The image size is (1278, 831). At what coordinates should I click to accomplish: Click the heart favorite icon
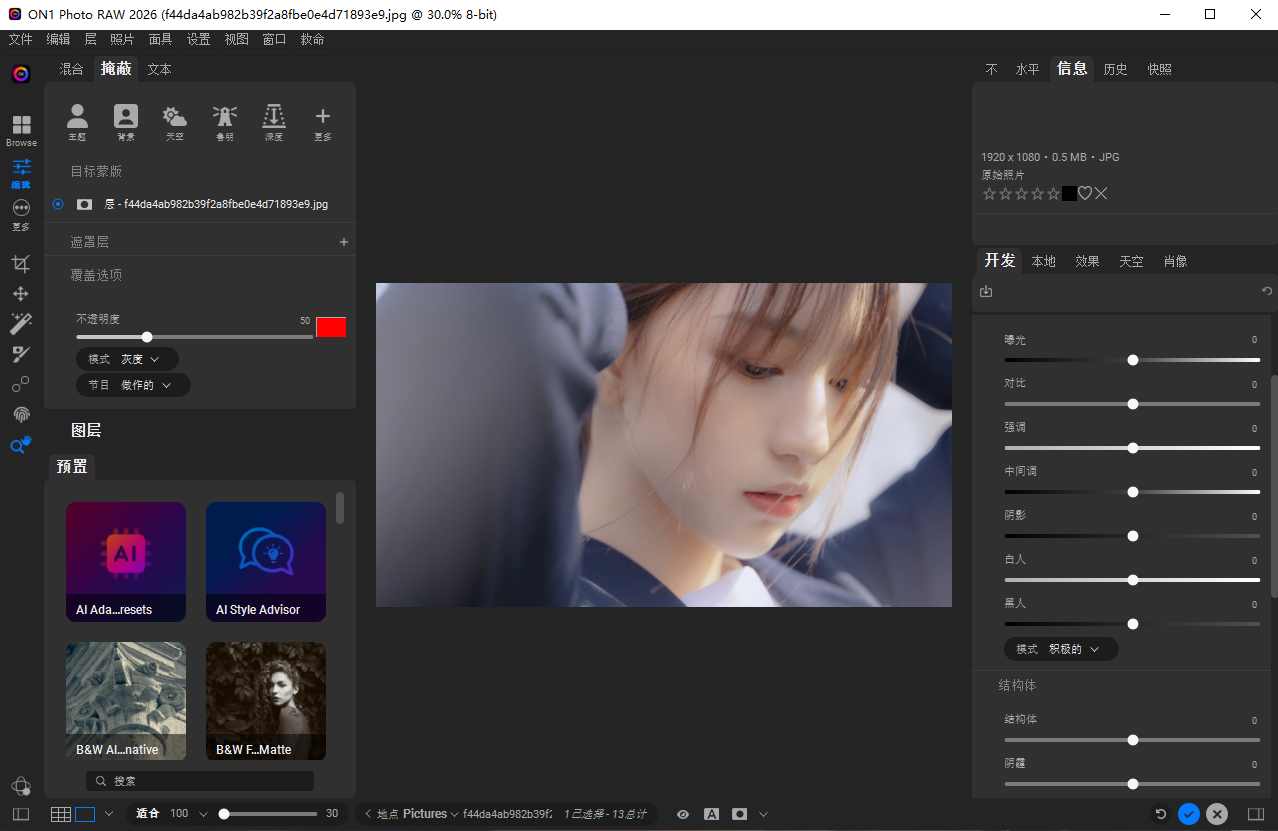coord(1085,193)
